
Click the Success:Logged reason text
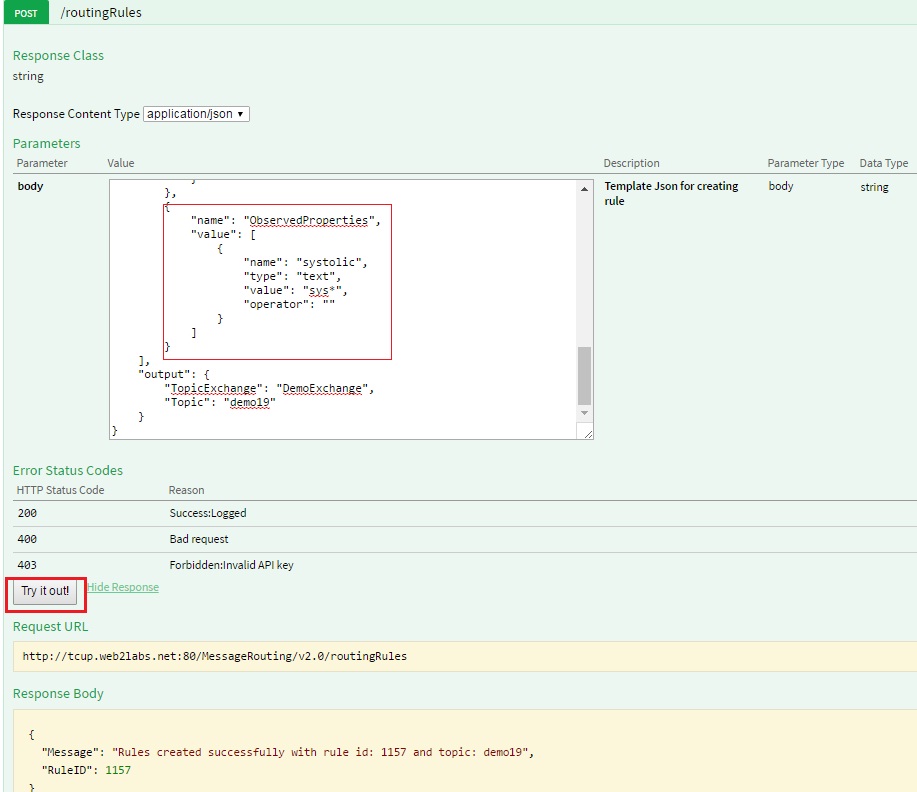click(208, 513)
